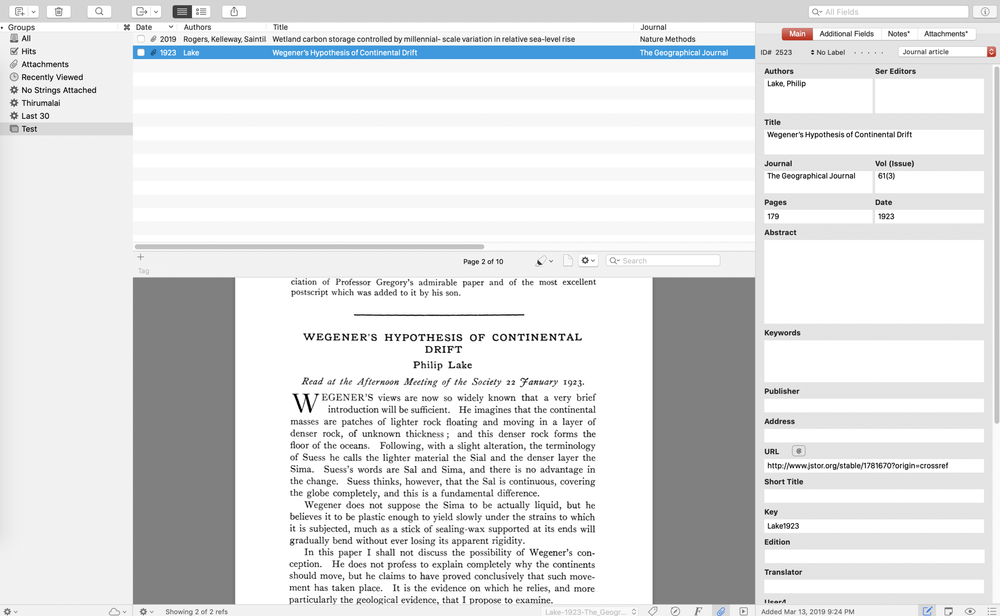The image size is (1000, 616).
Task: Switch to the Notes tab
Action: [x=899, y=34]
